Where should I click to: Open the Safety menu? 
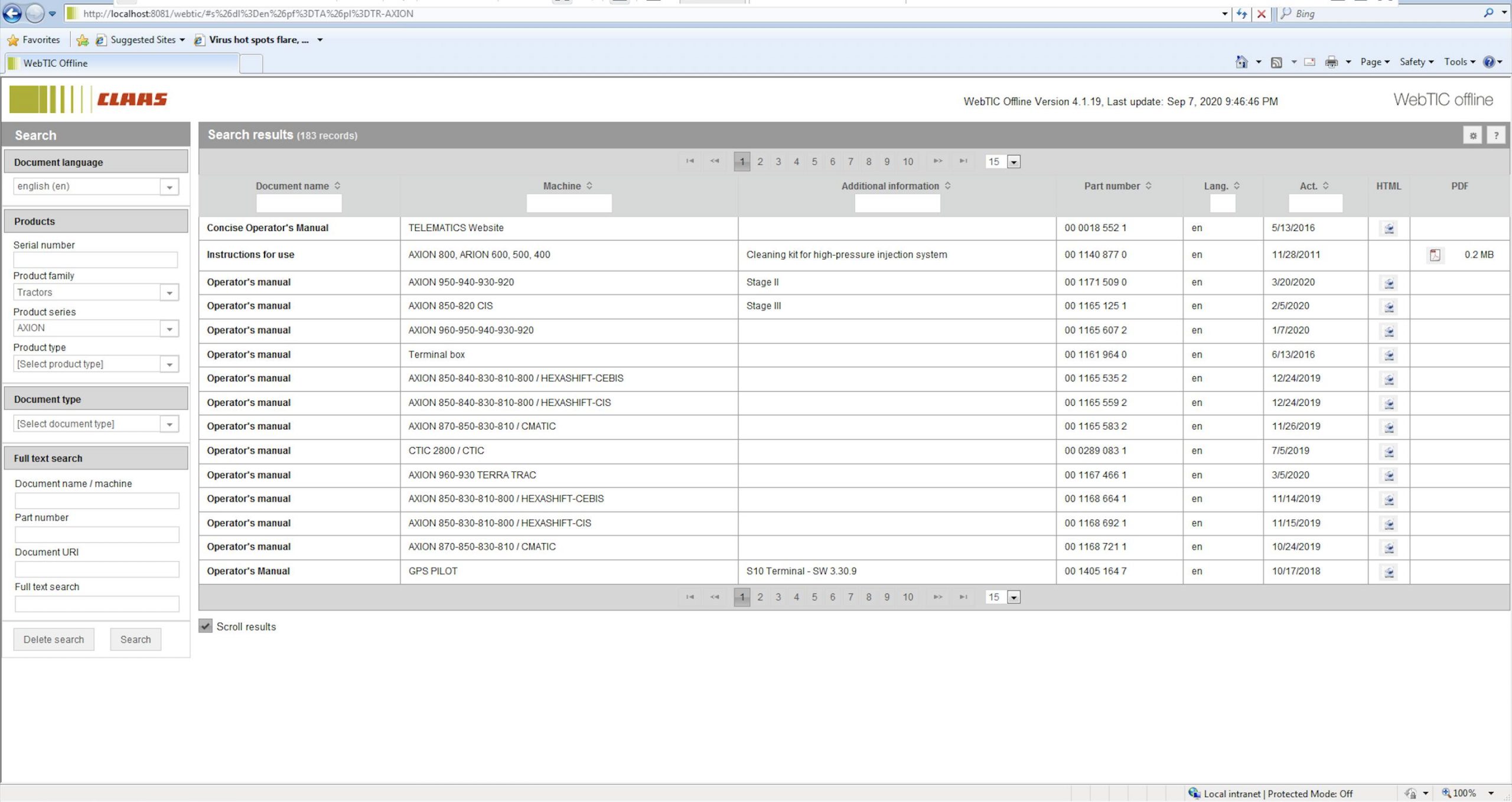1416,61
